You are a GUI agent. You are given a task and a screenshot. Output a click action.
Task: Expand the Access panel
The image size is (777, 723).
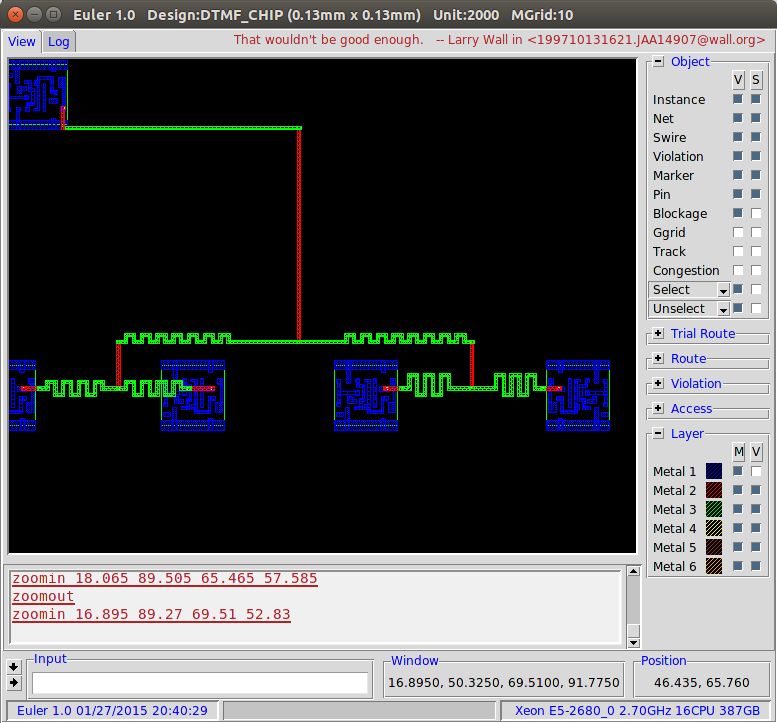point(658,408)
